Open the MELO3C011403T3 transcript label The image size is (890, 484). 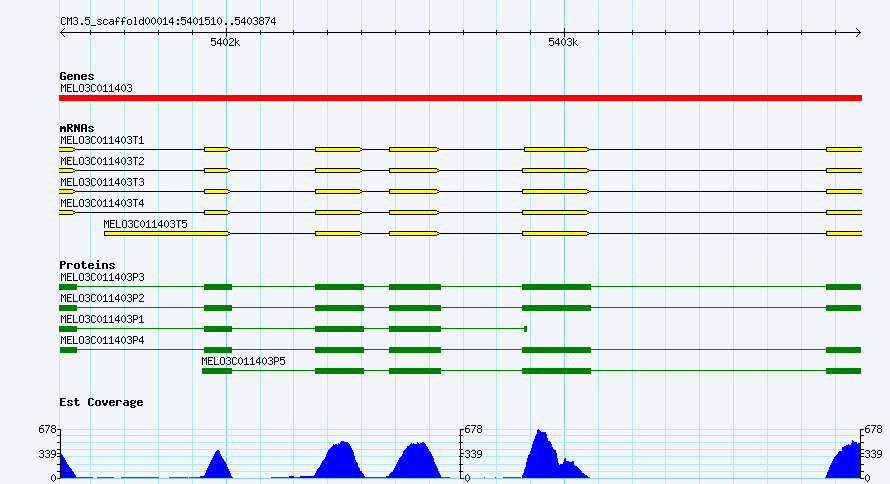(102, 183)
